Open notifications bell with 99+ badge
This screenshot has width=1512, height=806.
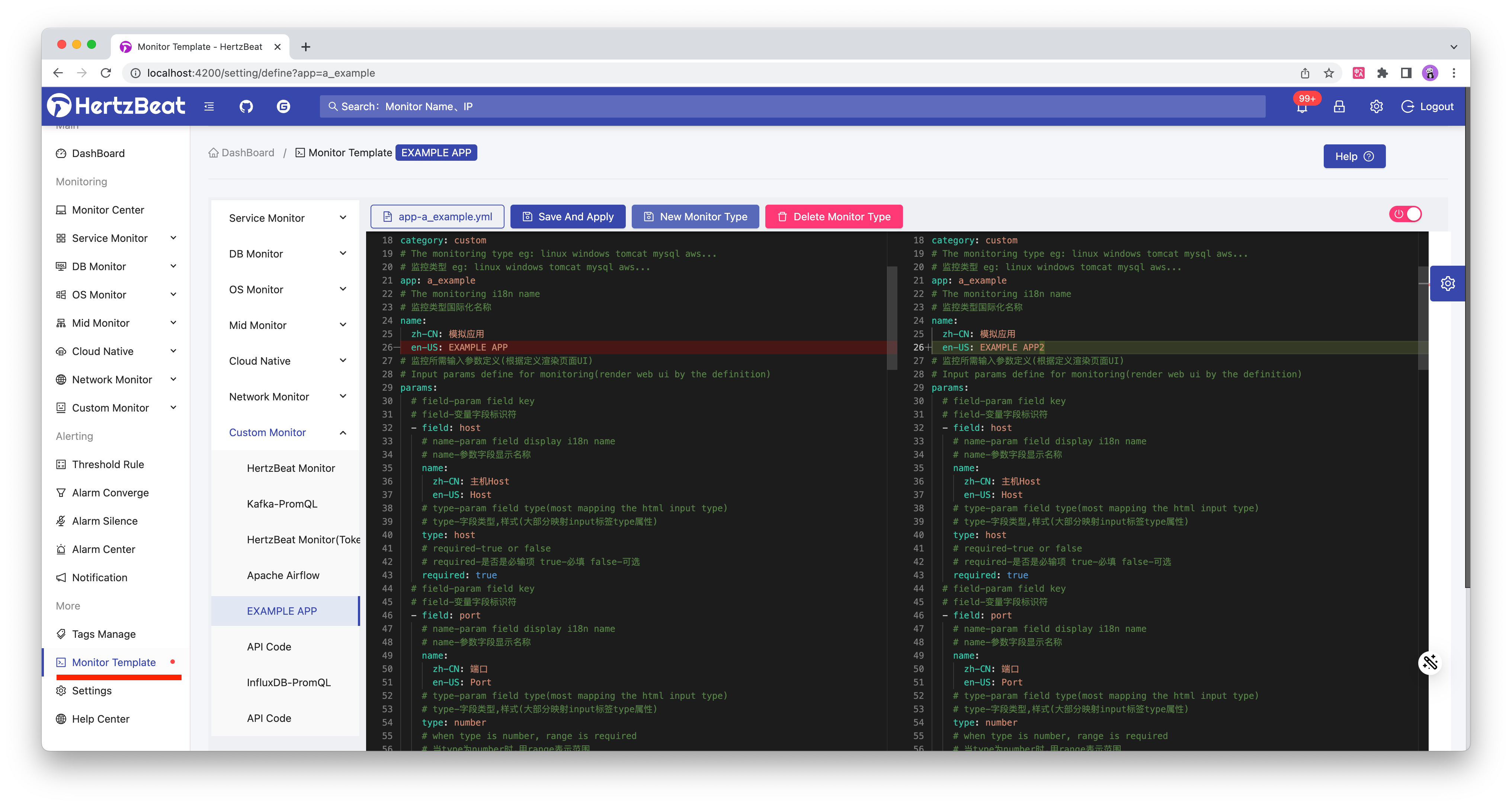pos(1302,107)
